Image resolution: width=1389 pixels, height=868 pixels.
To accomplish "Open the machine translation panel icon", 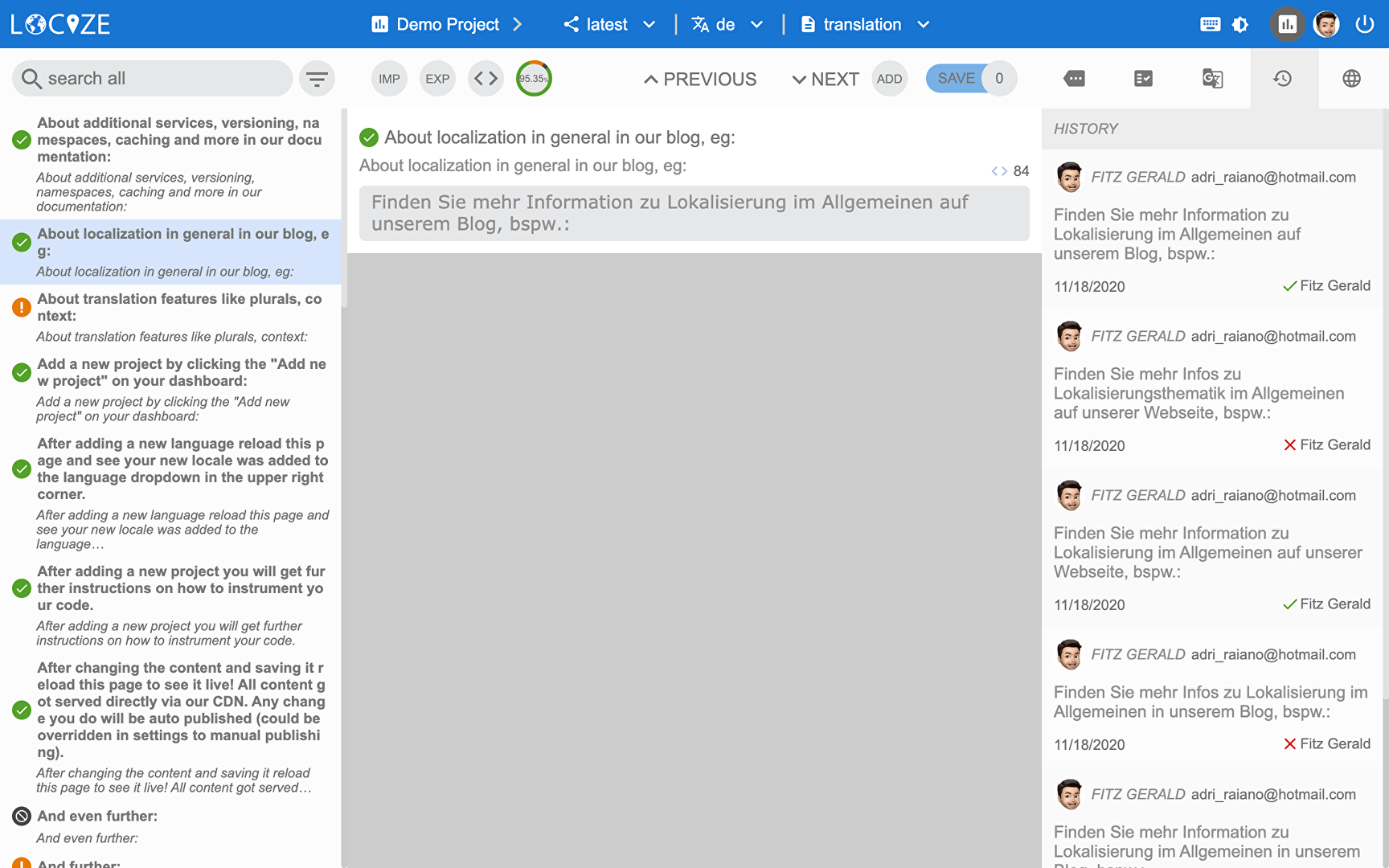I will click(1212, 79).
